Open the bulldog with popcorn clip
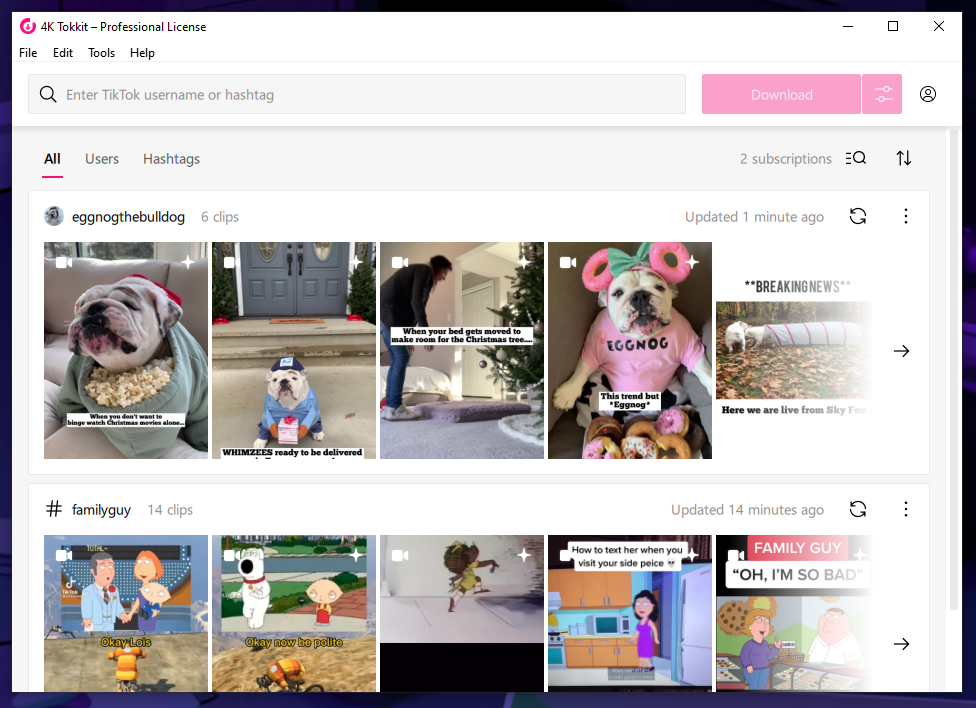976x708 pixels. (x=126, y=350)
